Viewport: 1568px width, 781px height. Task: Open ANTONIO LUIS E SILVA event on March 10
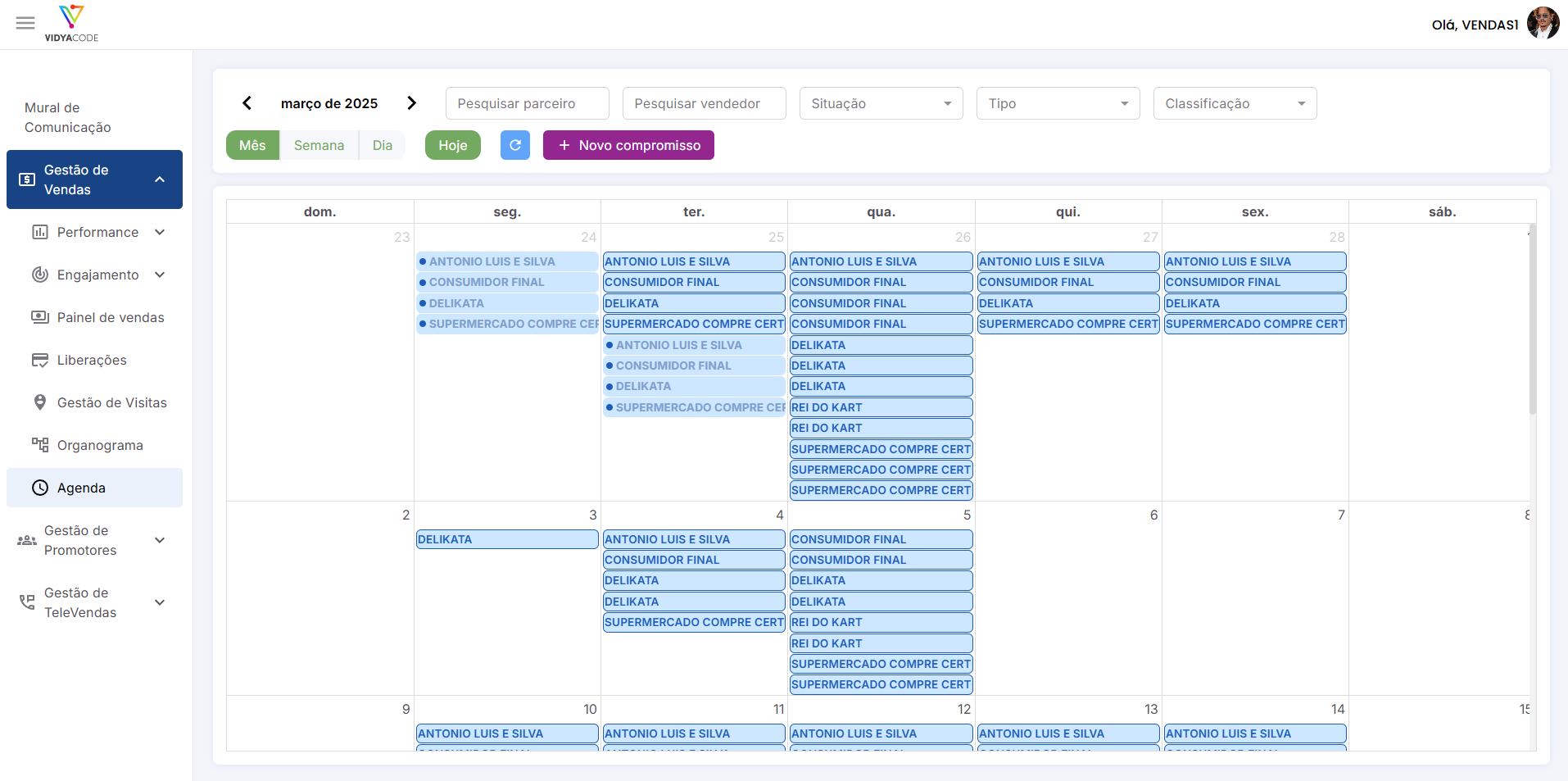[507, 733]
